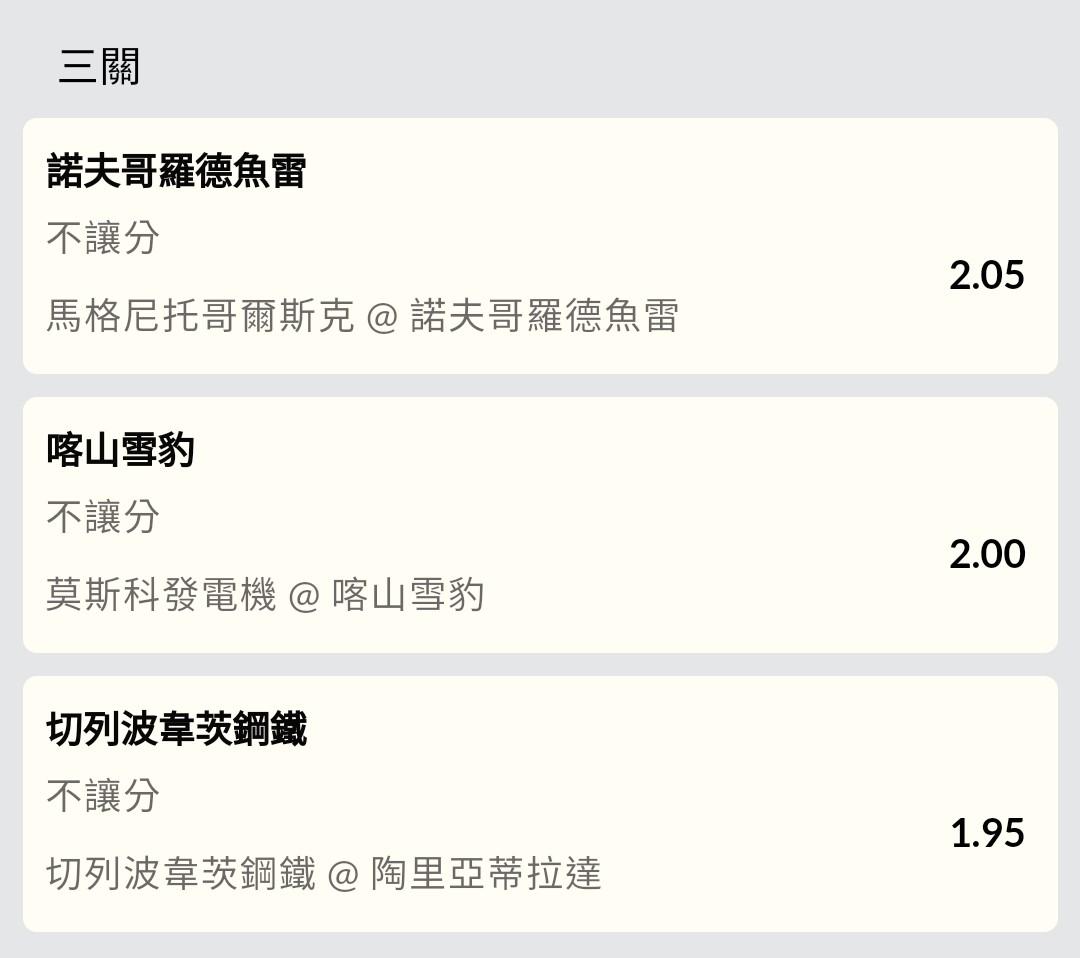This screenshot has height=958, width=1080.
Task: Tap the 2.05 odds value
Action: pos(987,275)
